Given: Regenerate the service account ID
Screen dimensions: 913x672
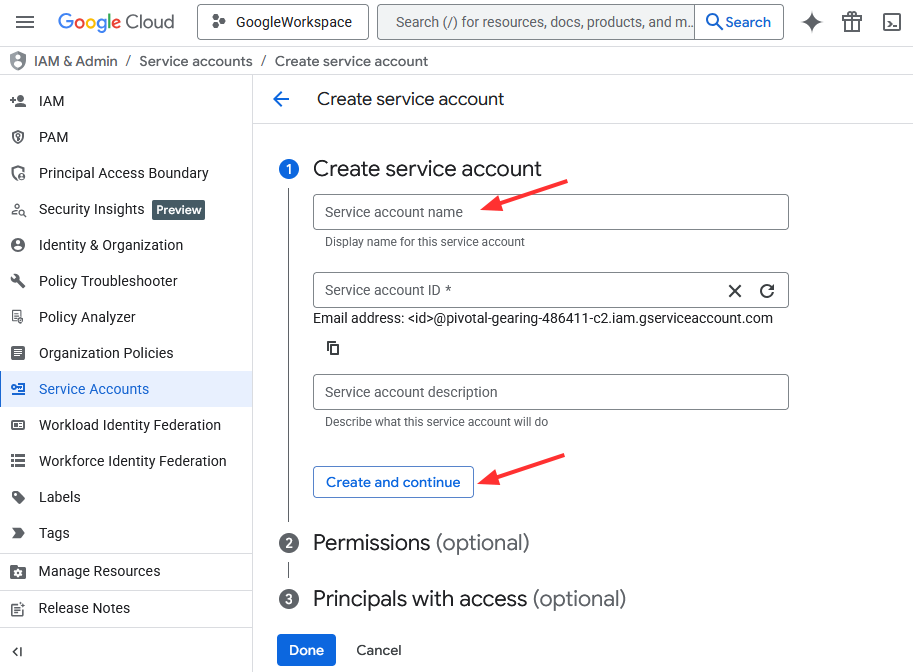Looking at the screenshot, I should click(767, 291).
